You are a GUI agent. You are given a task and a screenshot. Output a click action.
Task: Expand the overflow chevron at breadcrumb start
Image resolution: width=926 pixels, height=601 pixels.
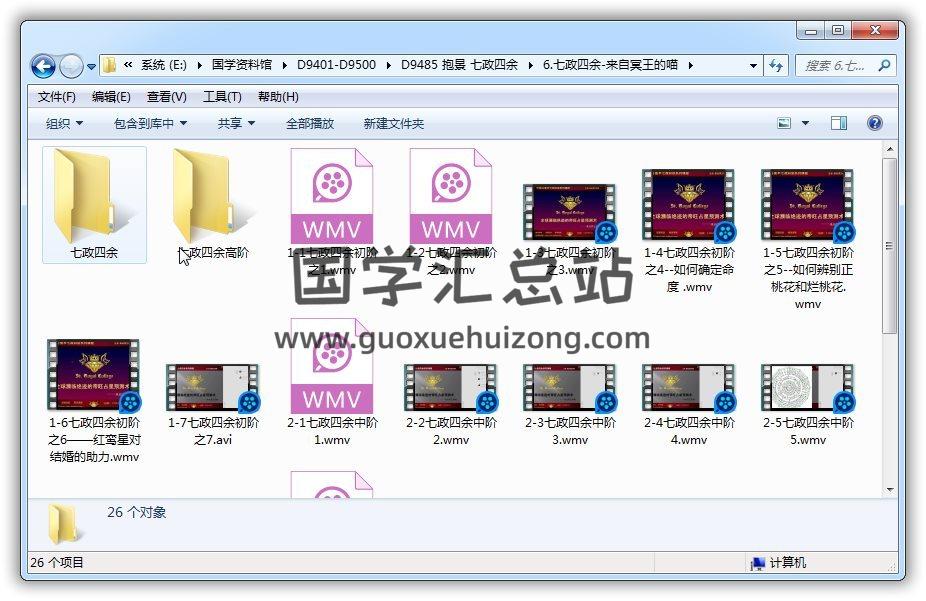click(128, 65)
